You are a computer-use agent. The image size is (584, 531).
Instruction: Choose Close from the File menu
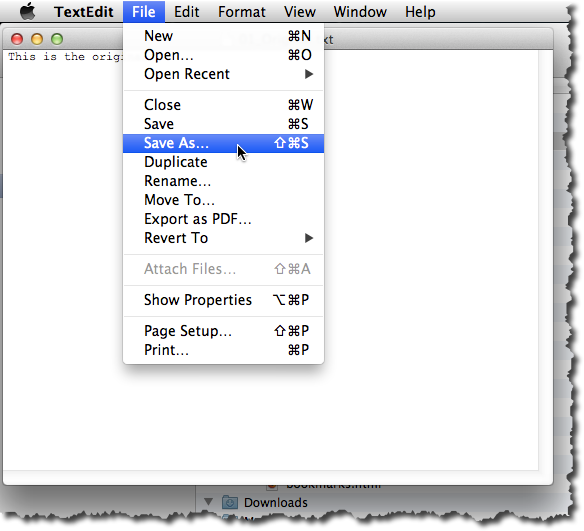pyautogui.click(x=223, y=105)
